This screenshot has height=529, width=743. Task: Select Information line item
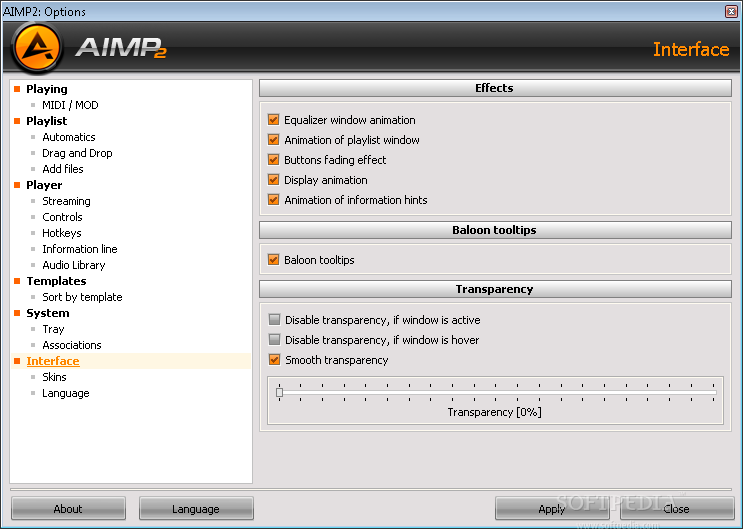[x=80, y=249]
